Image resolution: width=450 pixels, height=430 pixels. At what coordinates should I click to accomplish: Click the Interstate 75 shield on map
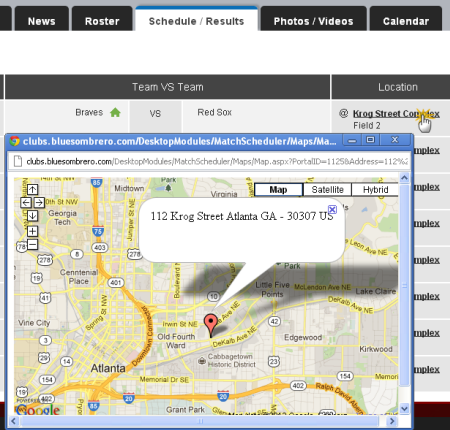click(x=98, y=231)
